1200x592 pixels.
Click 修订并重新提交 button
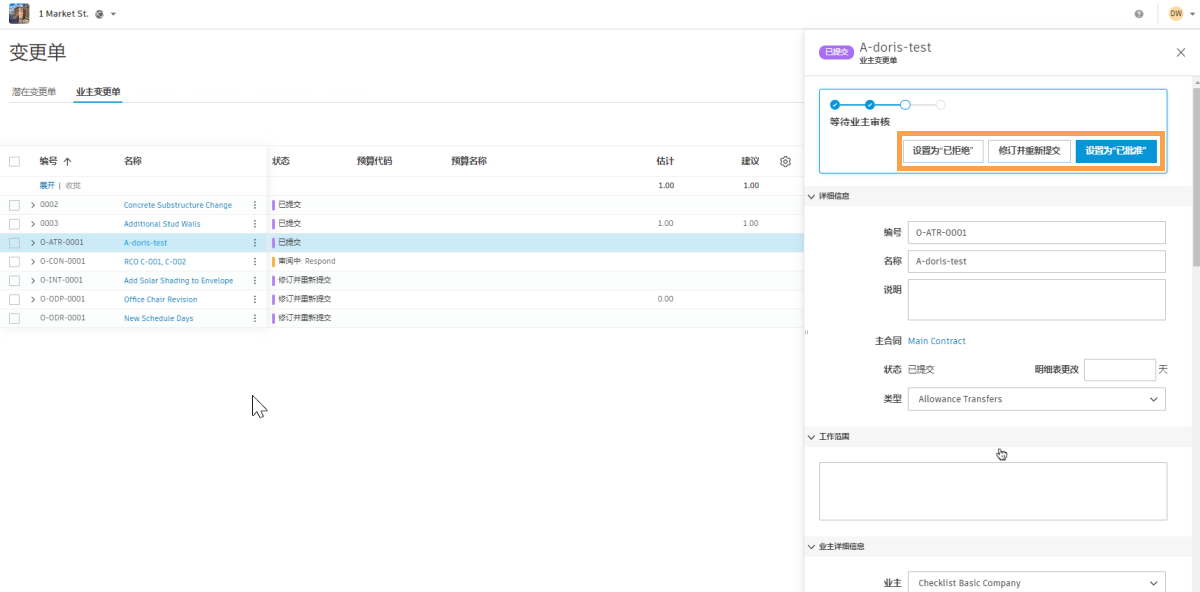pos(1030,151)
